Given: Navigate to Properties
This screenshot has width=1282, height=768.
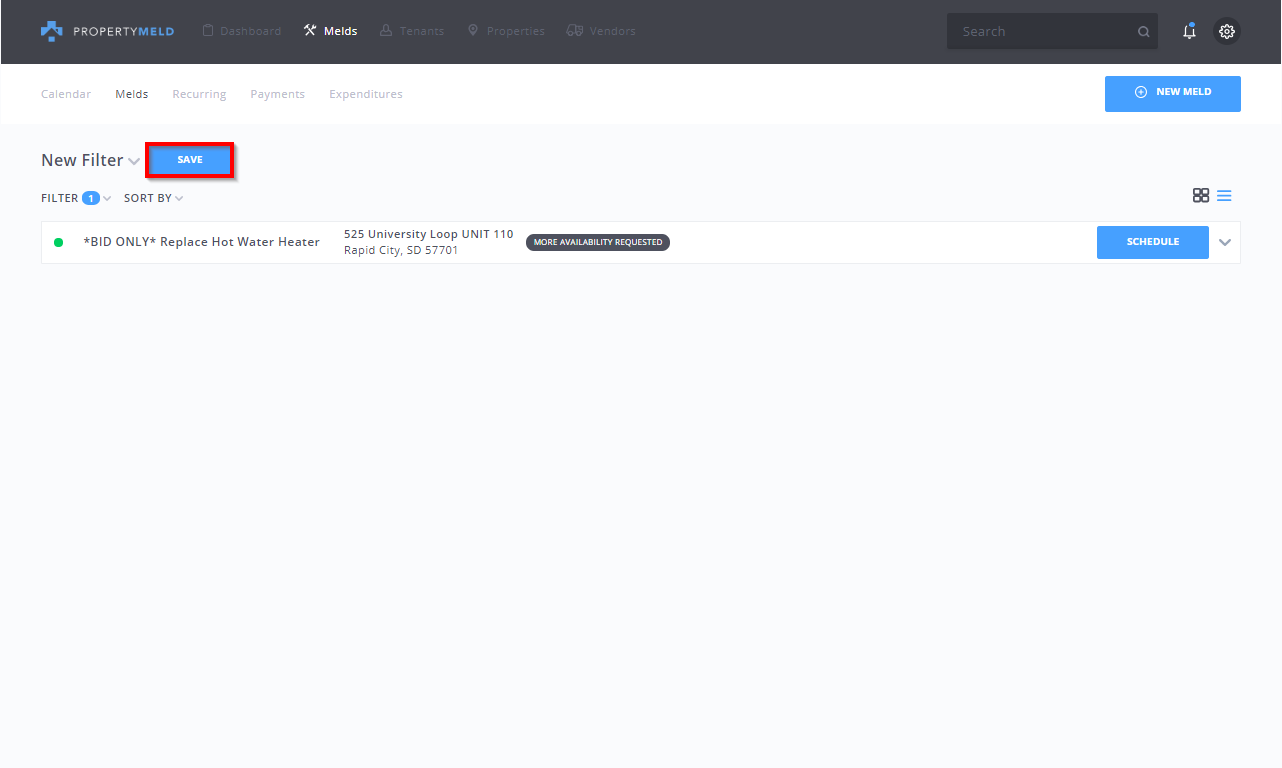Looking at the screenshot, I should tap(506, 31).
